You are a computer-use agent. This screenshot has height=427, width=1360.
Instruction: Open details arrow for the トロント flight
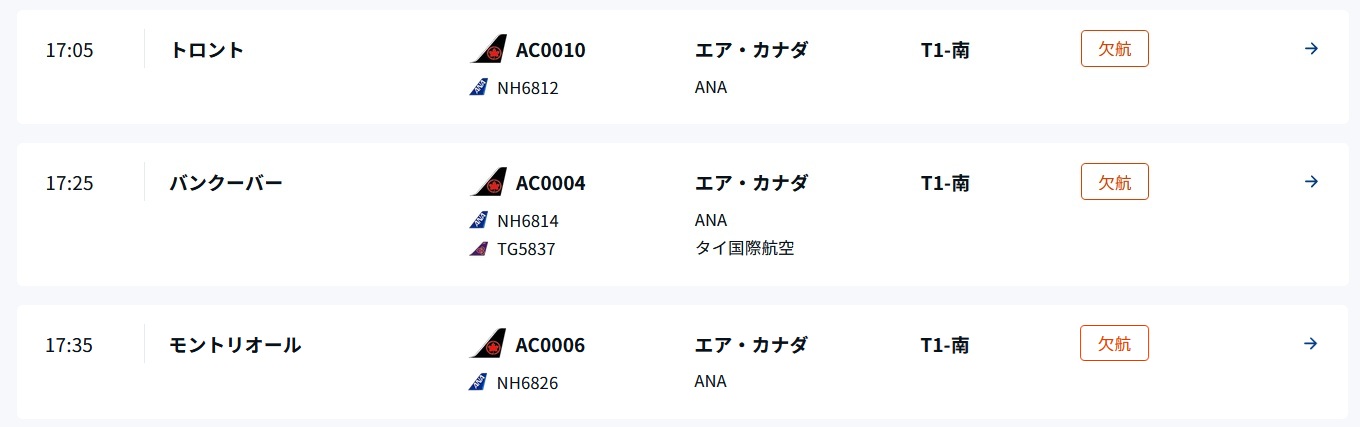[1312, 48]
